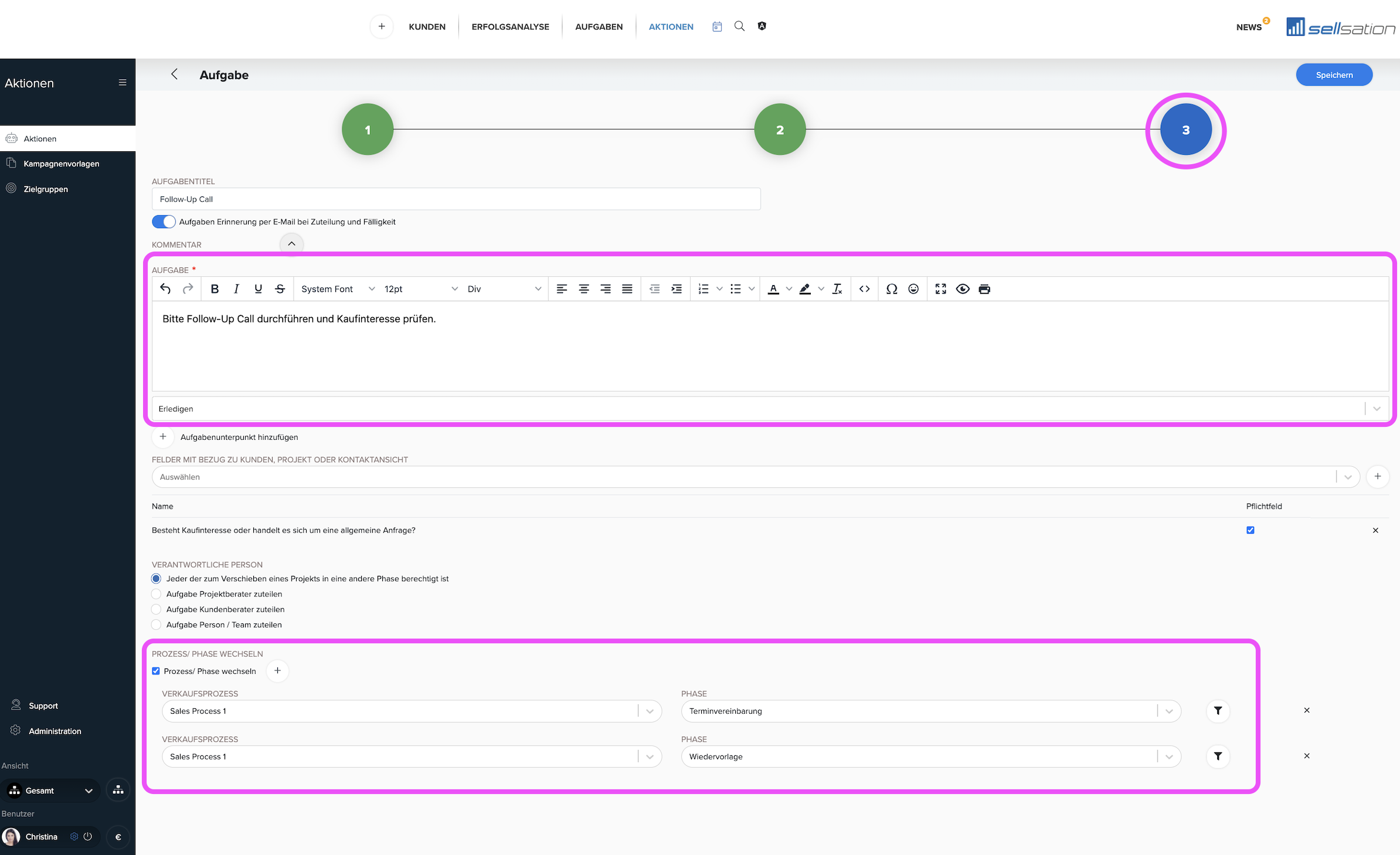Screen dimensions: 1400x855
Task: Toggle italic formatting
Action: 236,289
